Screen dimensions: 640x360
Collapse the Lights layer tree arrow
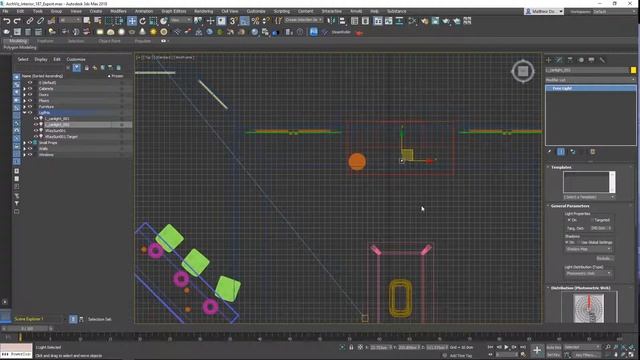coord(24,113)
